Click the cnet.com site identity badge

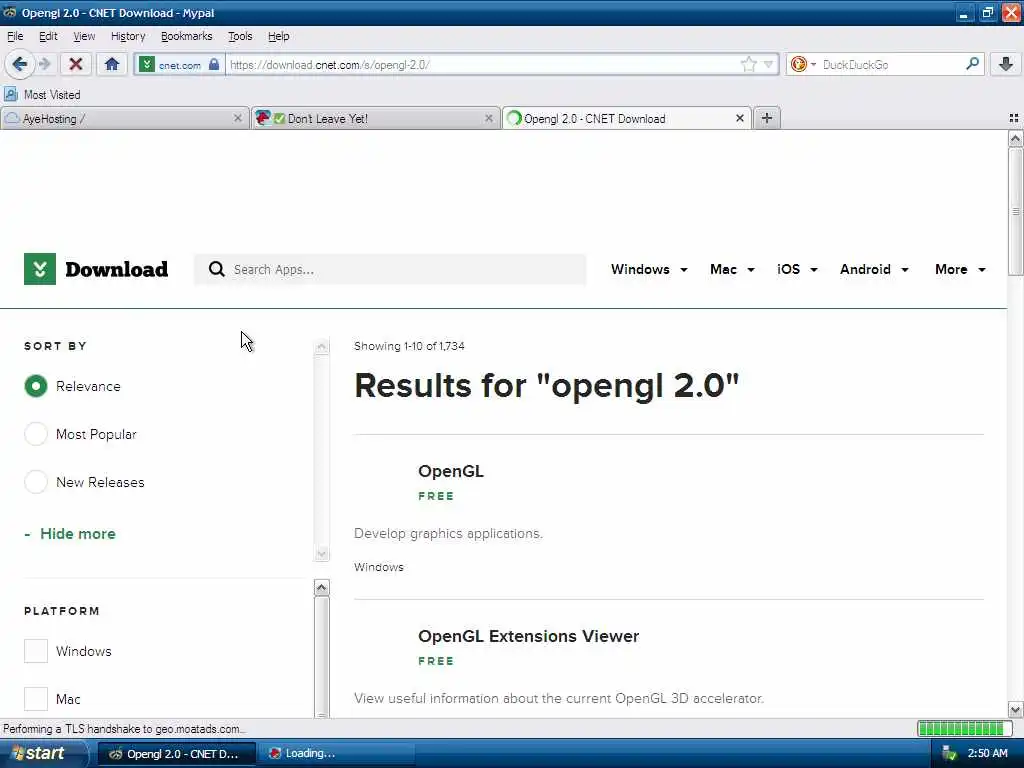click(180, 65)
